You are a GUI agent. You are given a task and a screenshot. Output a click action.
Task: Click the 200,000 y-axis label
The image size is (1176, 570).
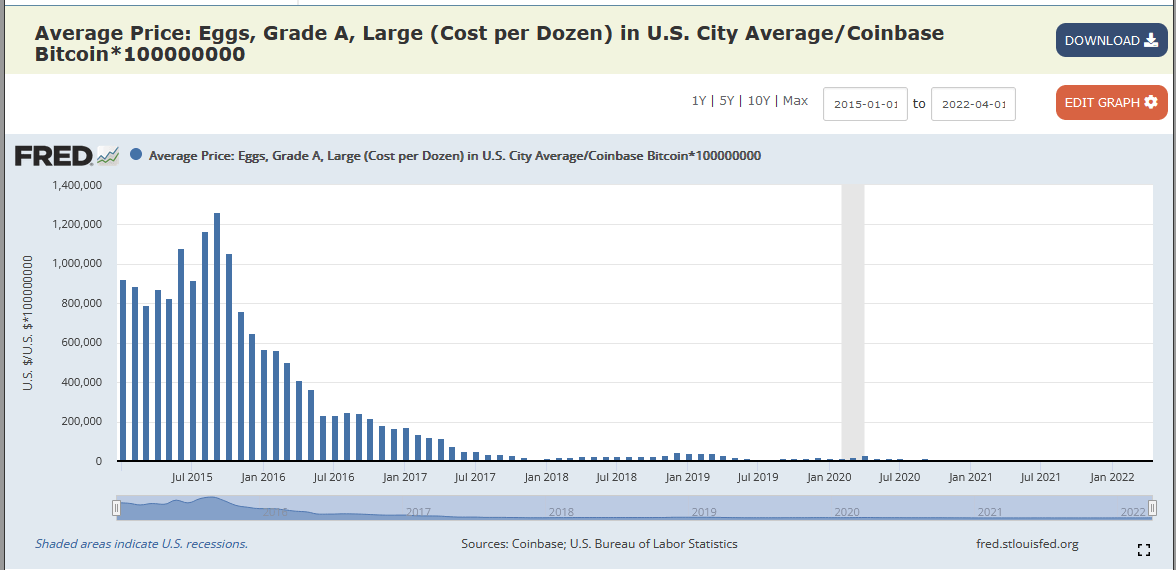pos(81,422)
